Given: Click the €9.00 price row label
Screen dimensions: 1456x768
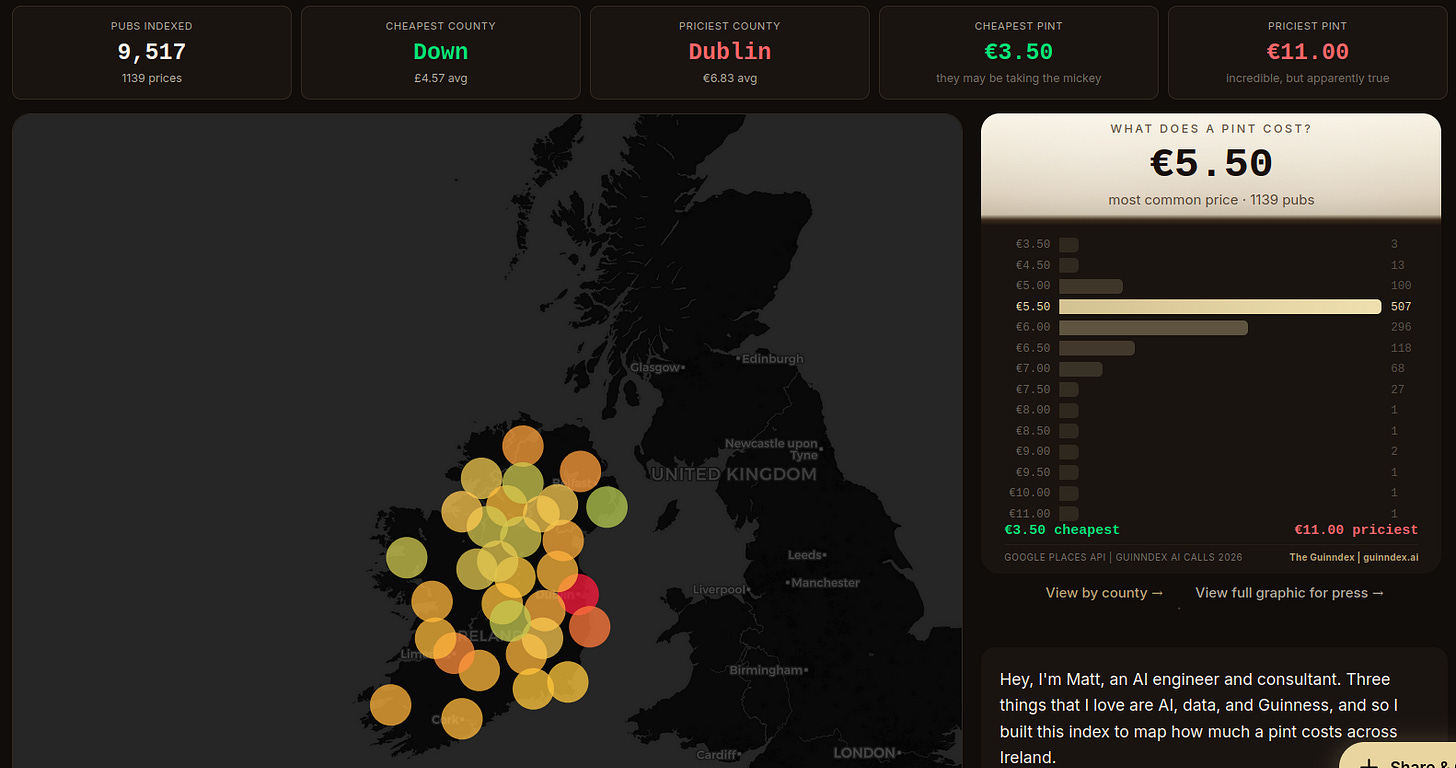Looking at the screenshot, I should coord(1033,451).
